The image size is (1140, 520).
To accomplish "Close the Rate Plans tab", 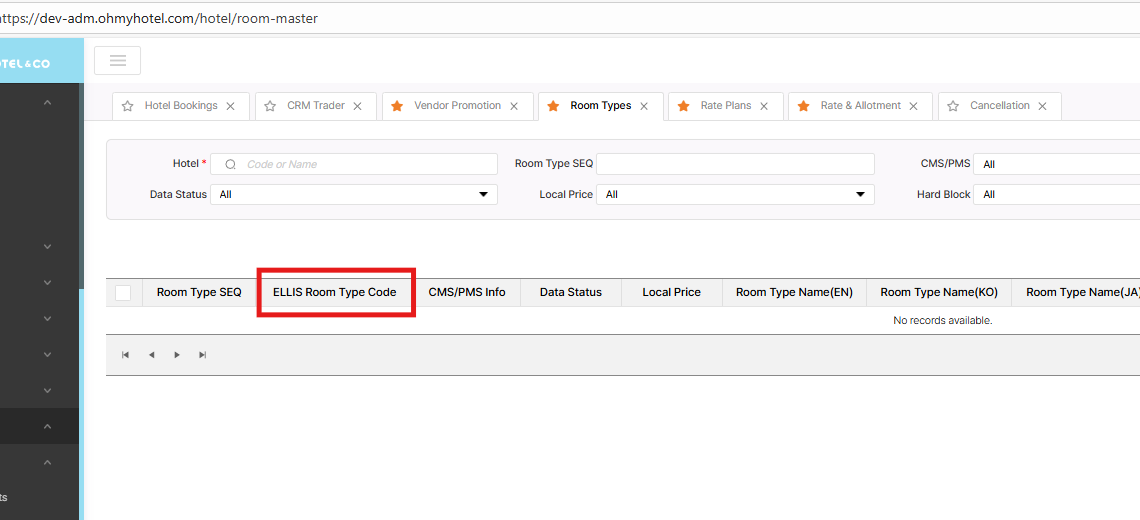I will tap(764, 106).
